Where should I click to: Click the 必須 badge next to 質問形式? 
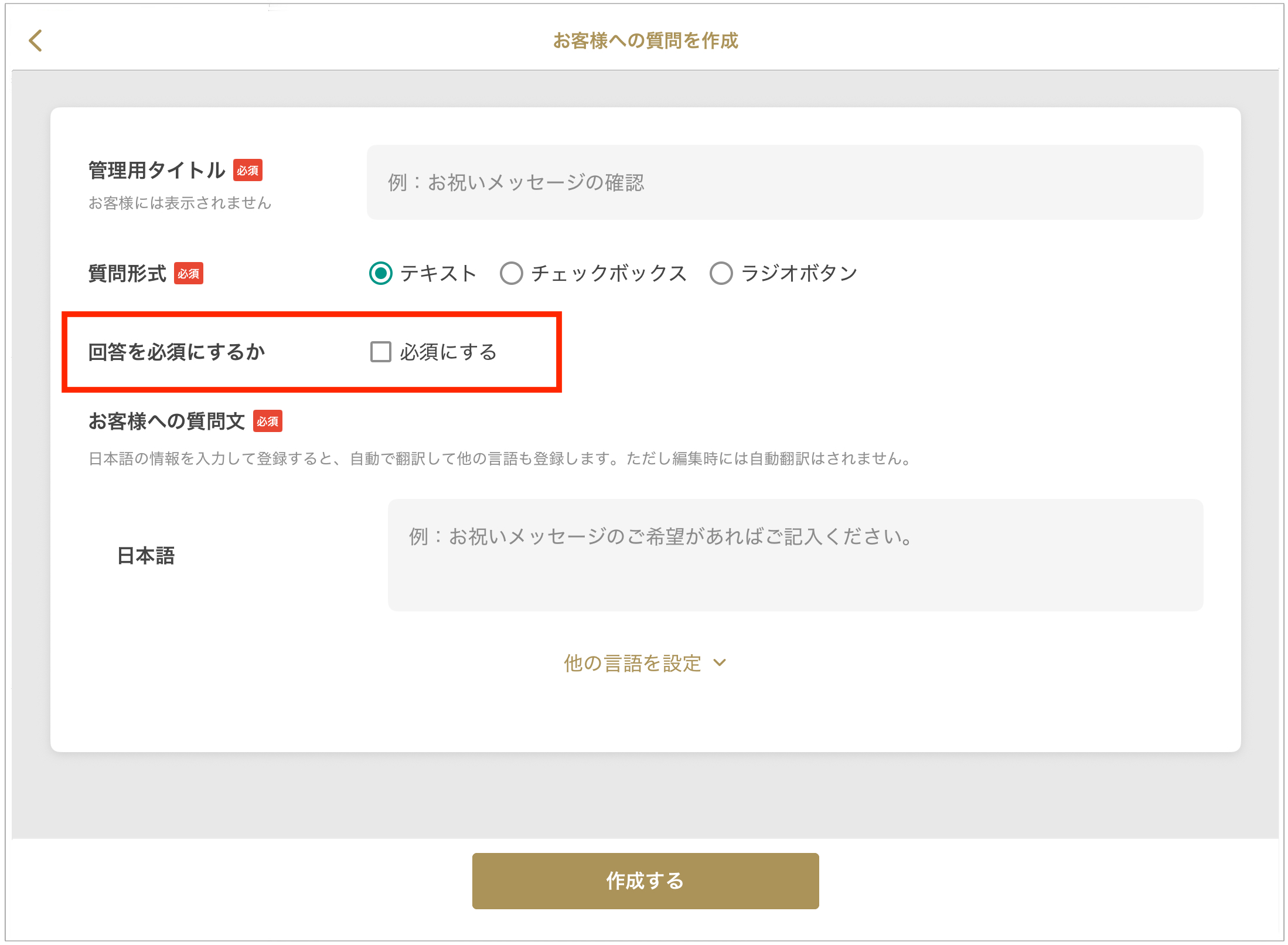coord(189,273)
